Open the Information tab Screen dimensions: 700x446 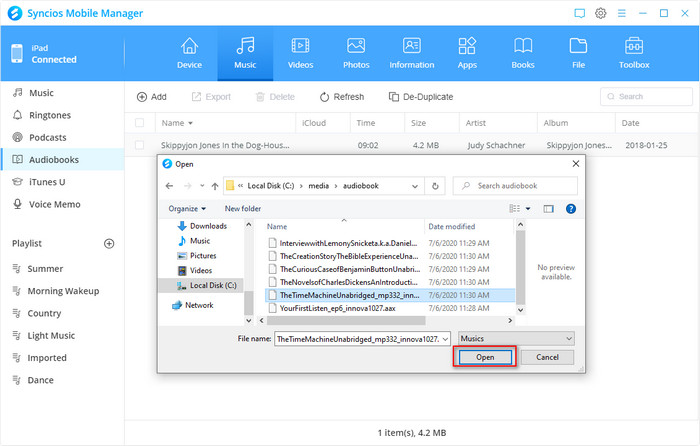[x=412, y=54]
